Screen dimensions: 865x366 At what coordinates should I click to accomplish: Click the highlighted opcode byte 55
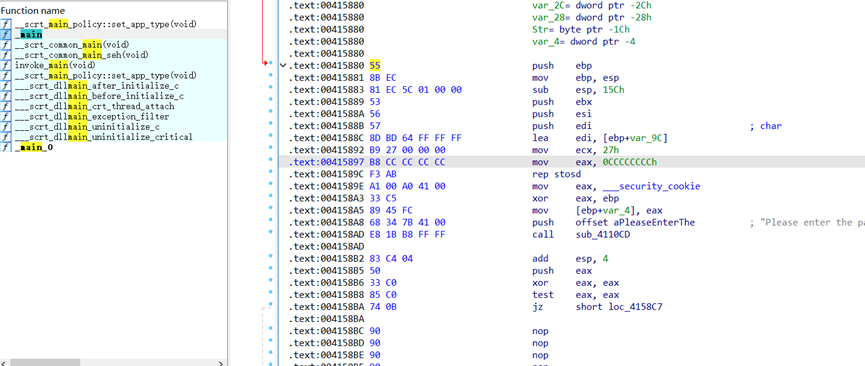click(375, 66)
